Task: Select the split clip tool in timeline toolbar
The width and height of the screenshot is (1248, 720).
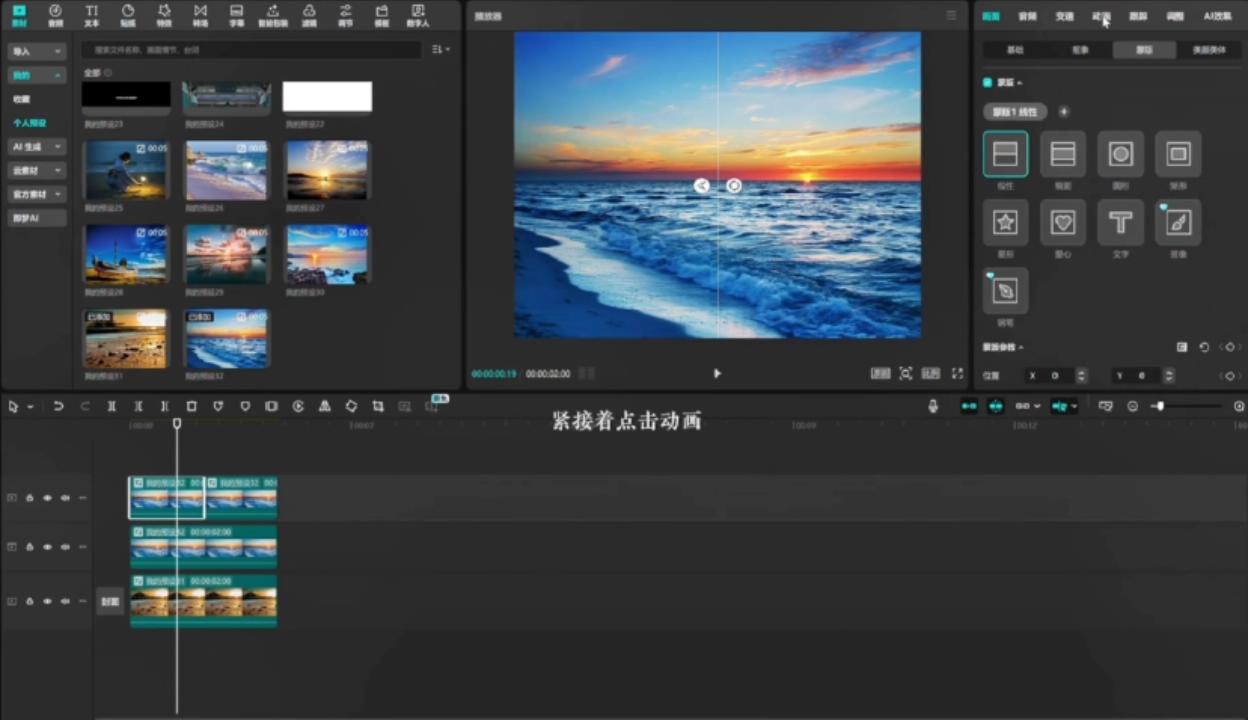Action: pyautogui.click(x=111, y=406)
